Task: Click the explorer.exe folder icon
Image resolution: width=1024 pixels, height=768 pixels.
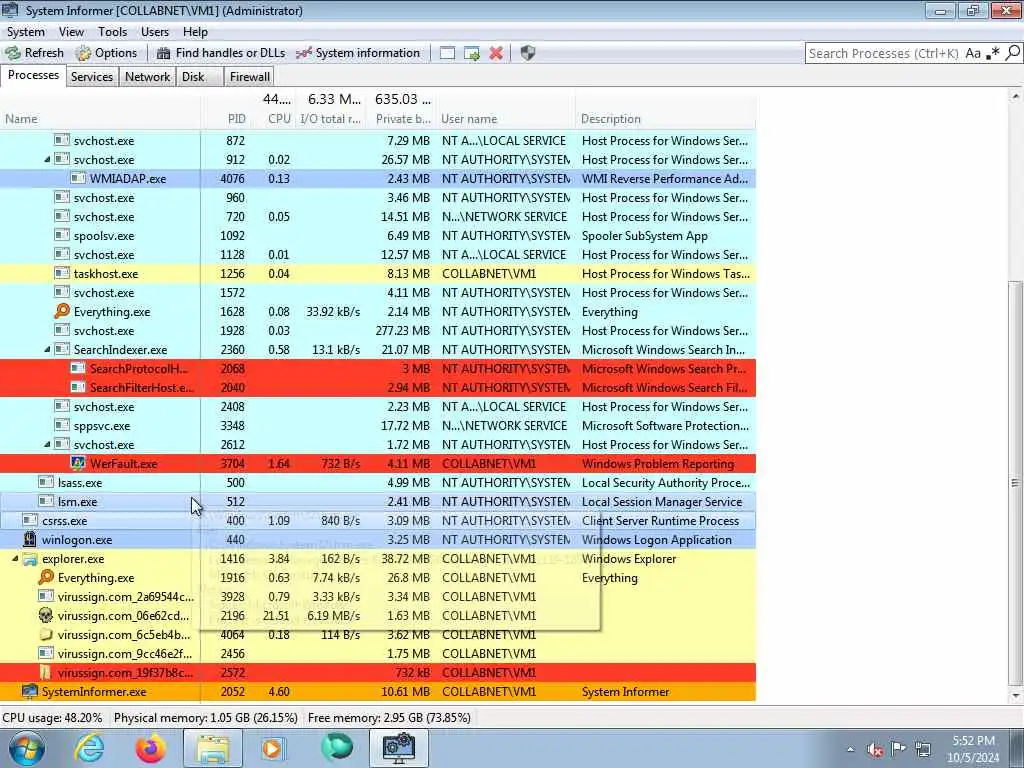Action: click(x=30, y=559)
